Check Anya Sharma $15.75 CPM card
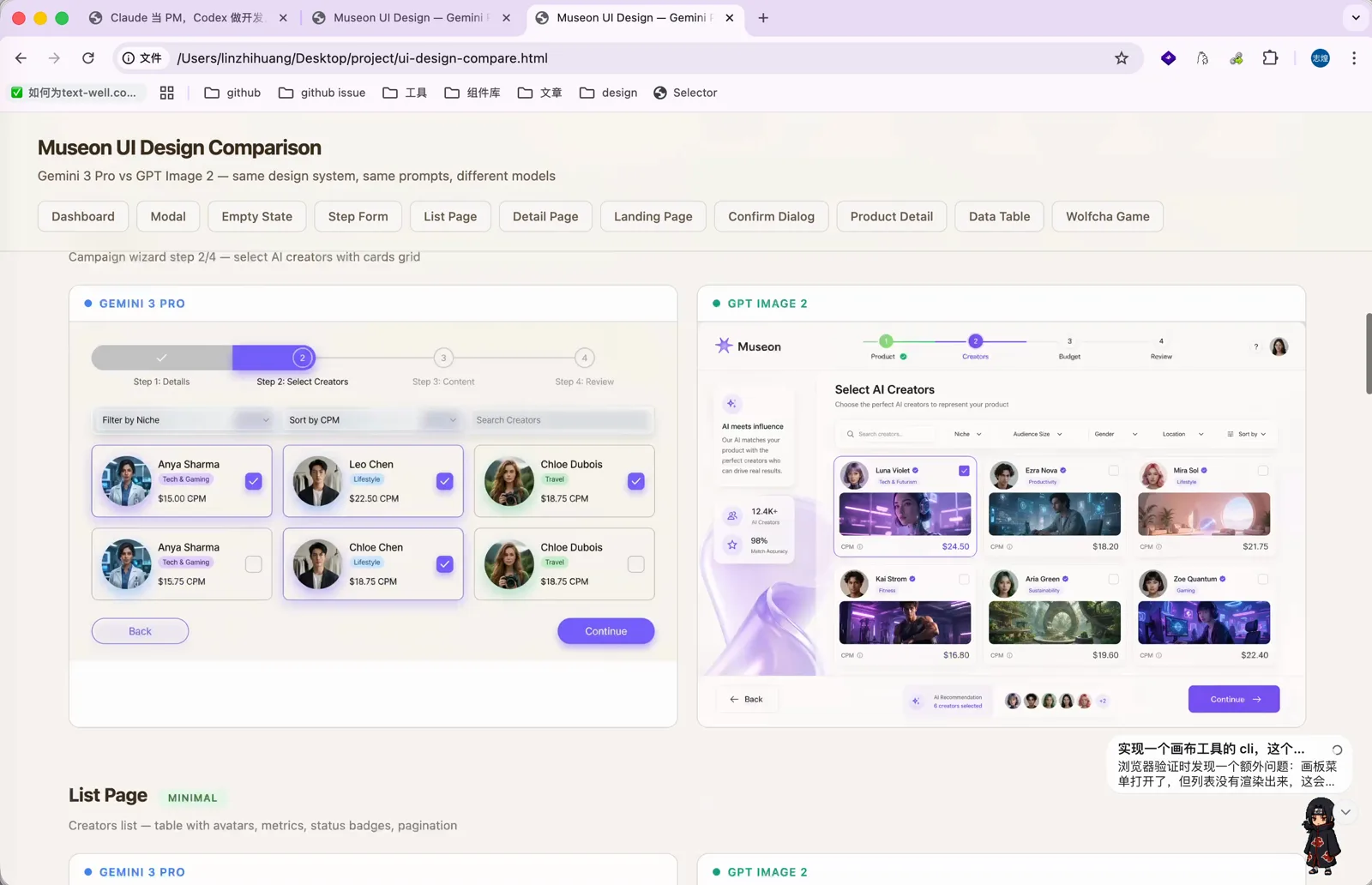This screenshot has height=885, width=1372. click(254, 564)
